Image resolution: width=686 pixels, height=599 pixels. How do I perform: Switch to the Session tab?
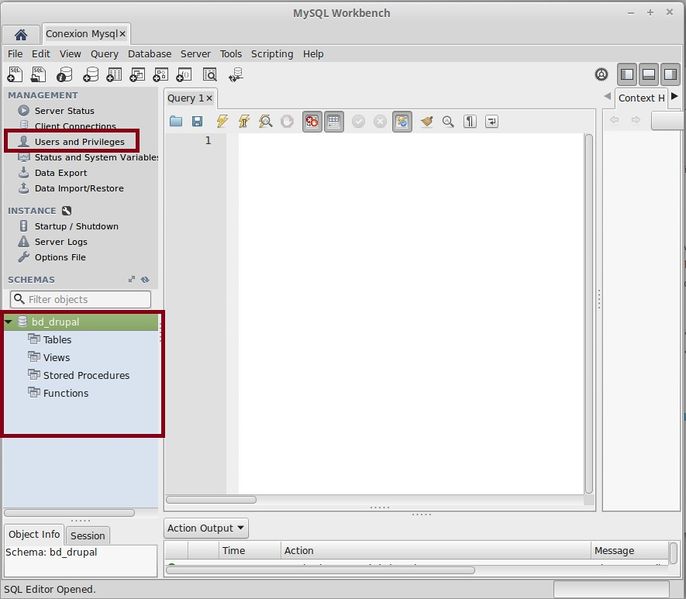88,536
